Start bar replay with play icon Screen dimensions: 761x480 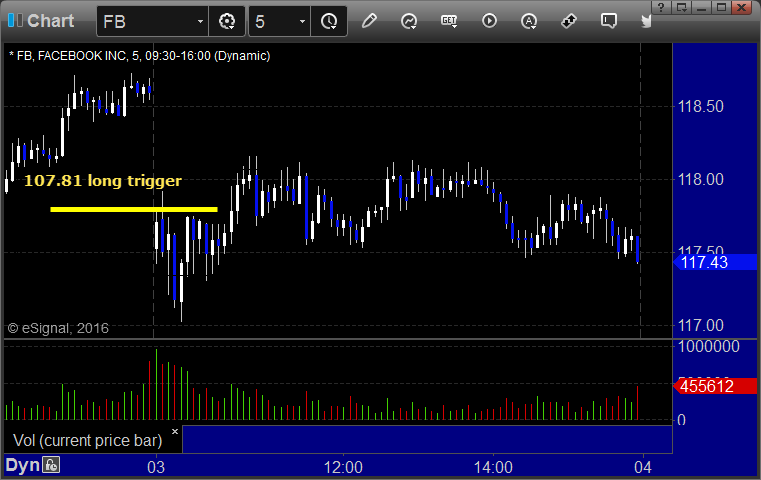(489, 21)
